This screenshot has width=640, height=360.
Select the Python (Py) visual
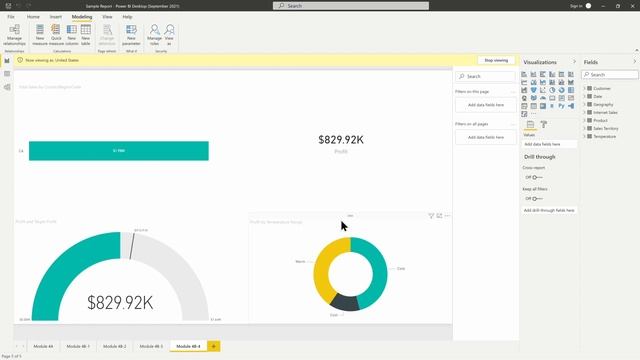(562, 106)
